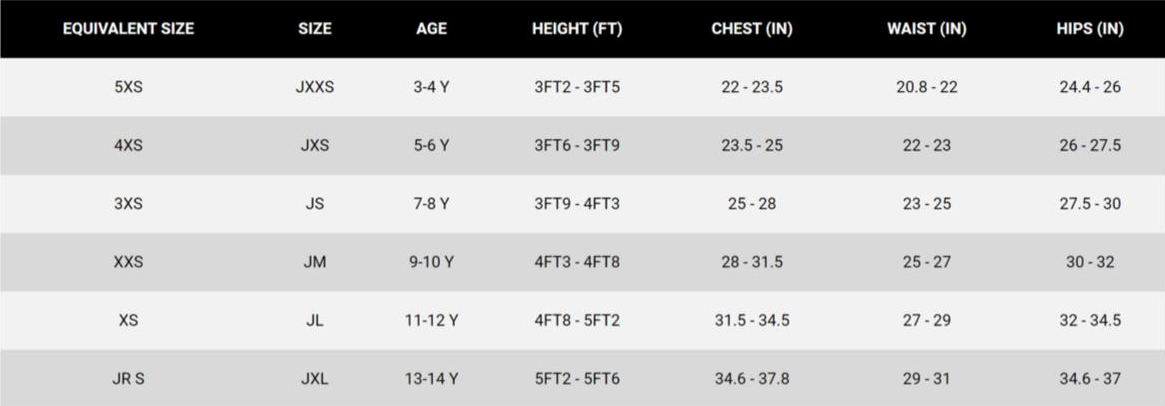Click the 27 - 29 waist cell
1165x406 pixels.
(x=927, y=320)
